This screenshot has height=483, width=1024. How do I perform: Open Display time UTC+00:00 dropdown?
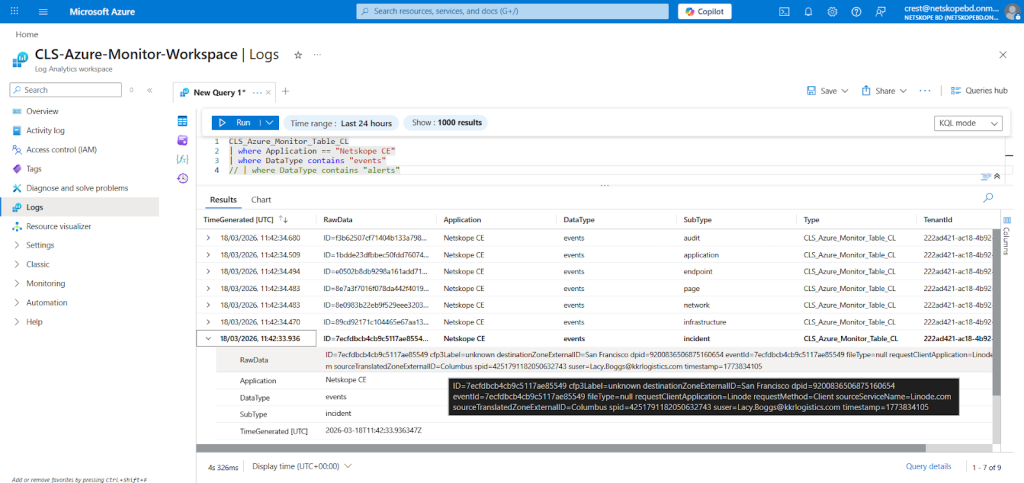(302, 466)
